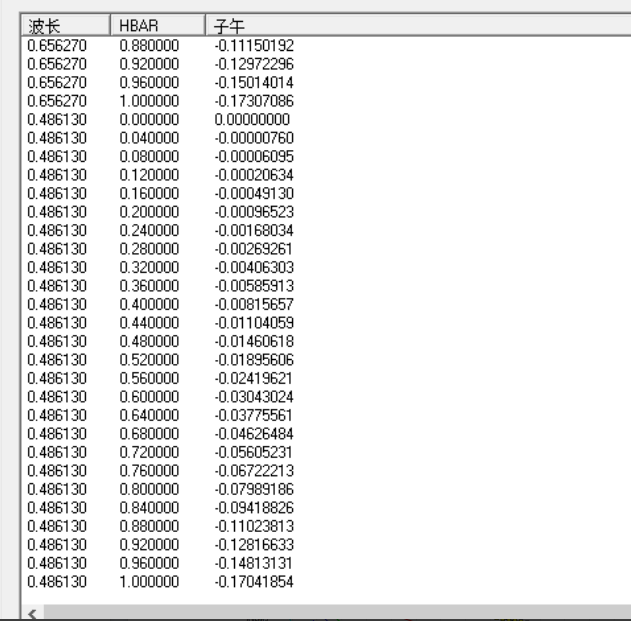631x621 pixels.
Task: Select the value -0.06722213
Action: click(254, 471)
